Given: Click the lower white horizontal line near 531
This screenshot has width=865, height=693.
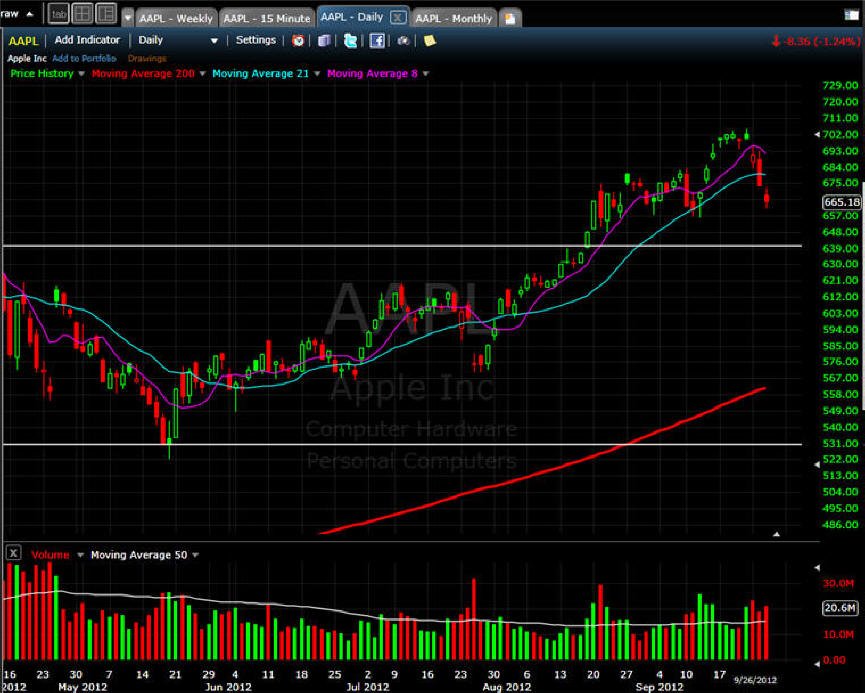Looking at the screenshot, I should [402, 444].
